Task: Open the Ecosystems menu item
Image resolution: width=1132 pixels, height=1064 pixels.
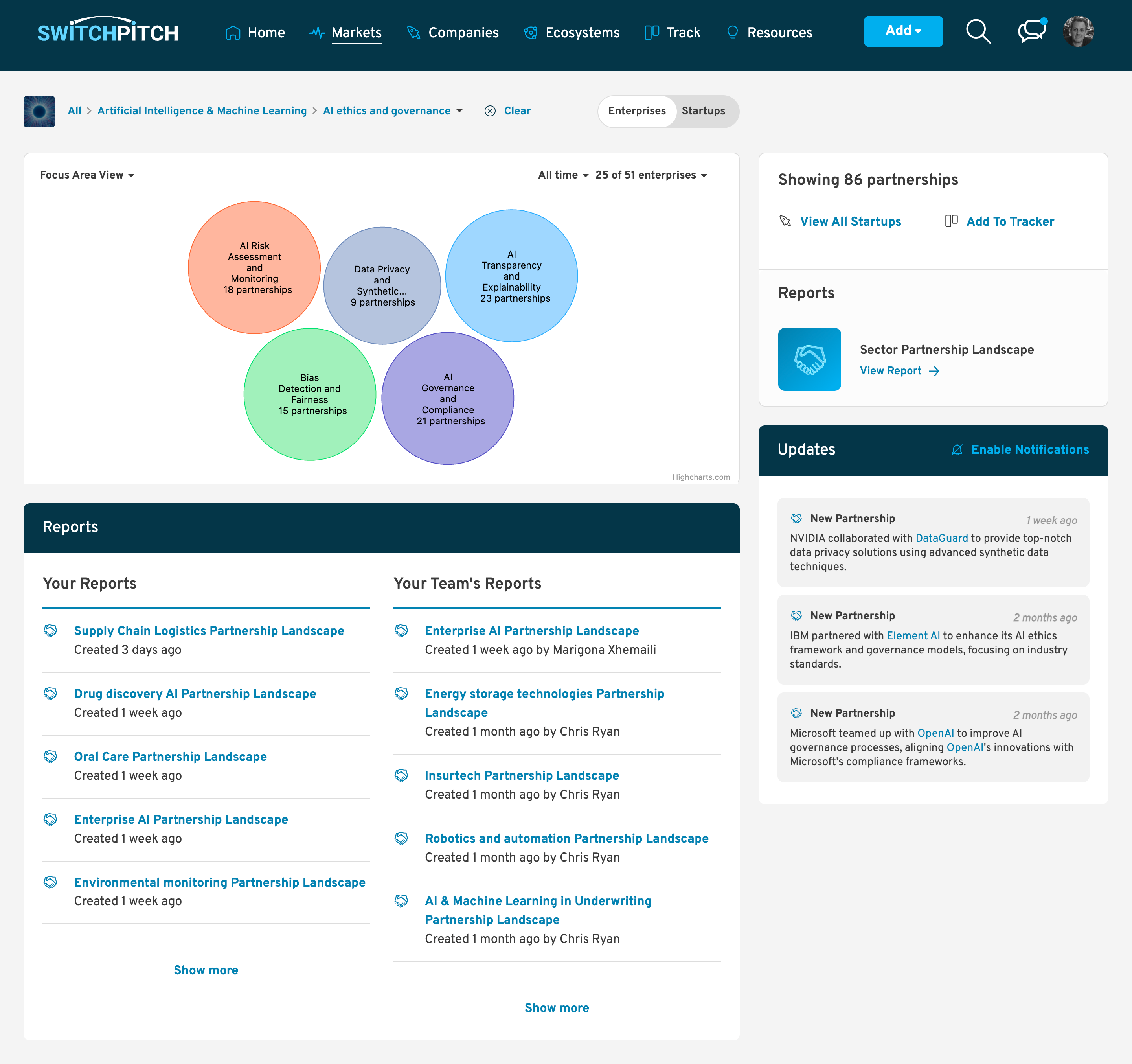Action: [x=572, y=33]
